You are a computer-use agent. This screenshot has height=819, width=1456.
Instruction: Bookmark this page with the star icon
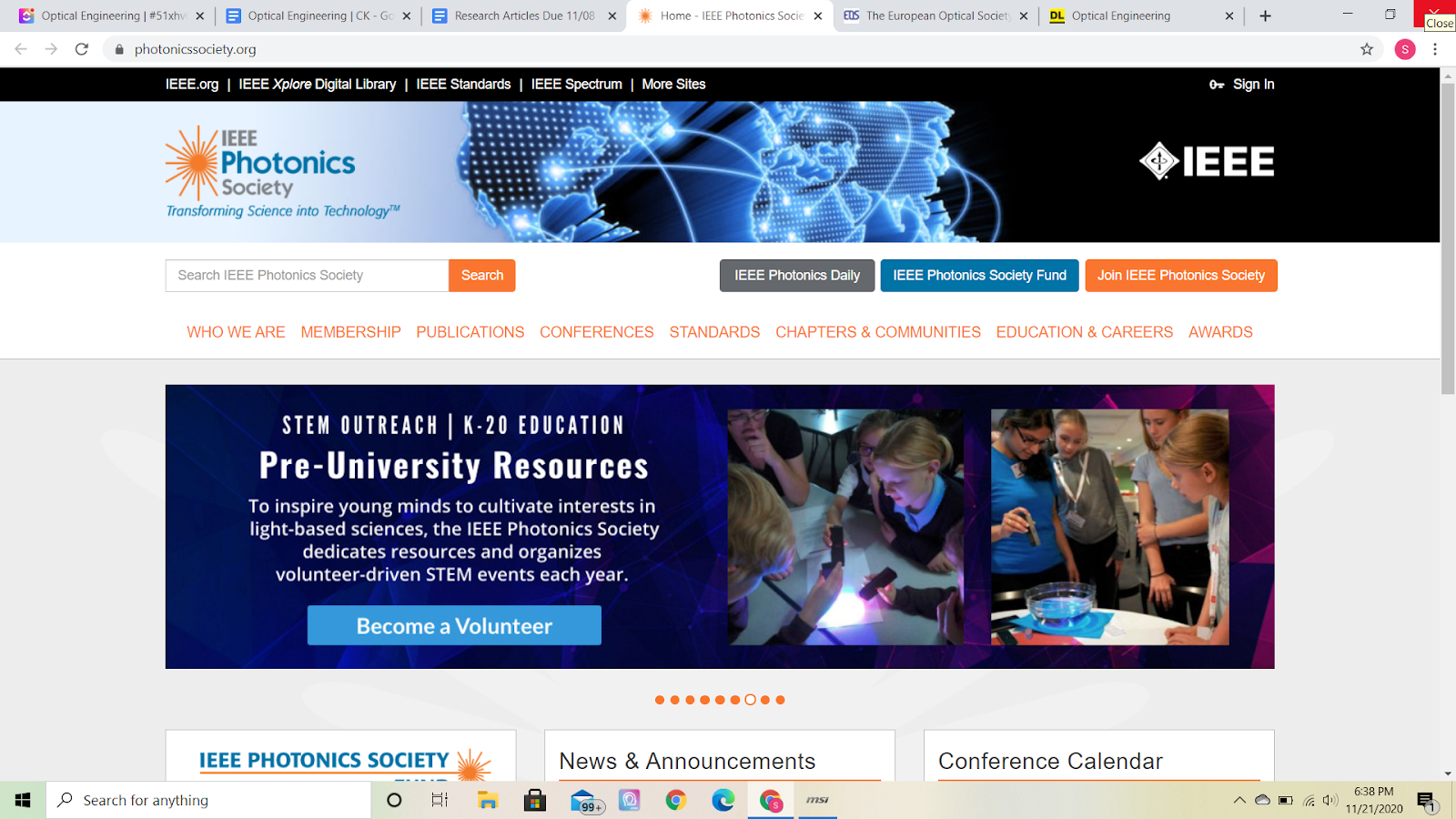(x=1367, y=49)
